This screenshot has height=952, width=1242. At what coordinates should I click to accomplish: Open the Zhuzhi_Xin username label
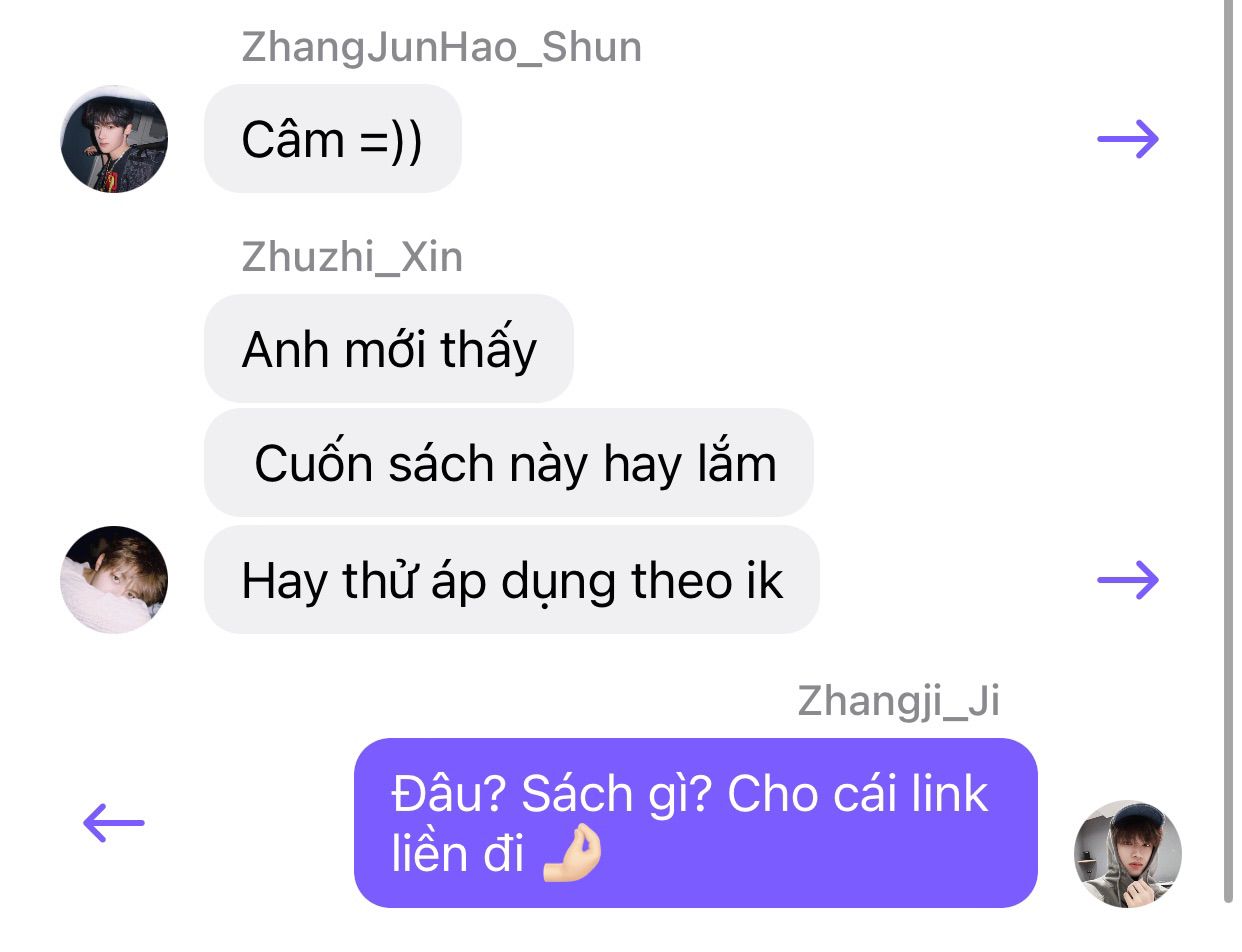(352, 258)
